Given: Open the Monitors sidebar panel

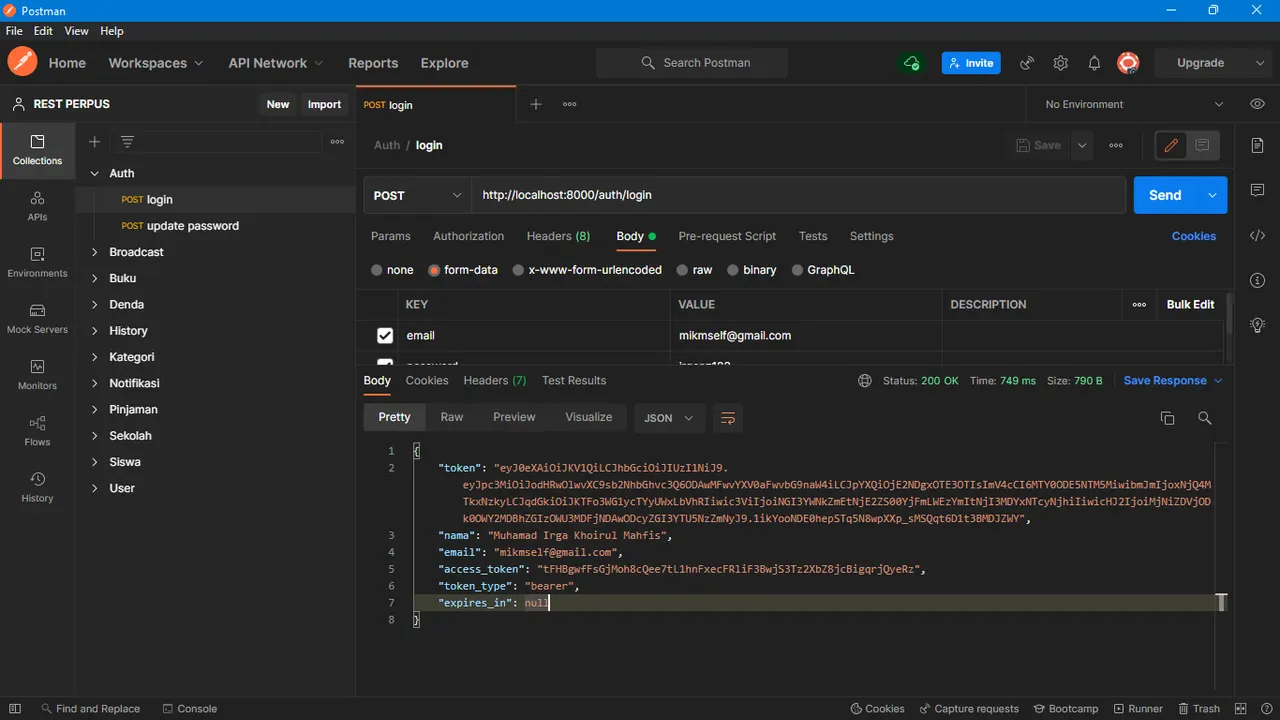Looking at the screenshot, I should [38, 374].
